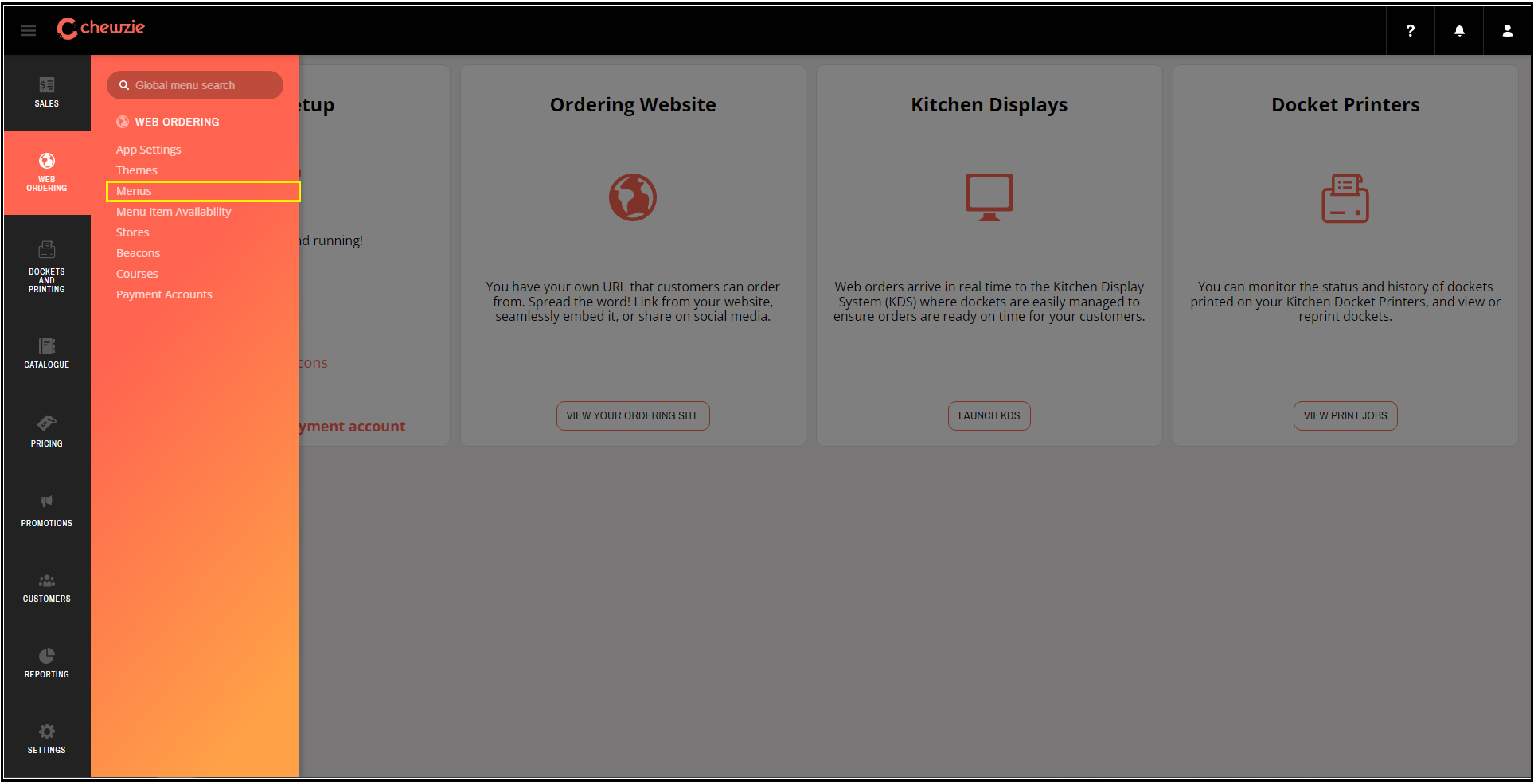
Task: Open the Pricing sidebar section
Action: [x=47, y=431]
